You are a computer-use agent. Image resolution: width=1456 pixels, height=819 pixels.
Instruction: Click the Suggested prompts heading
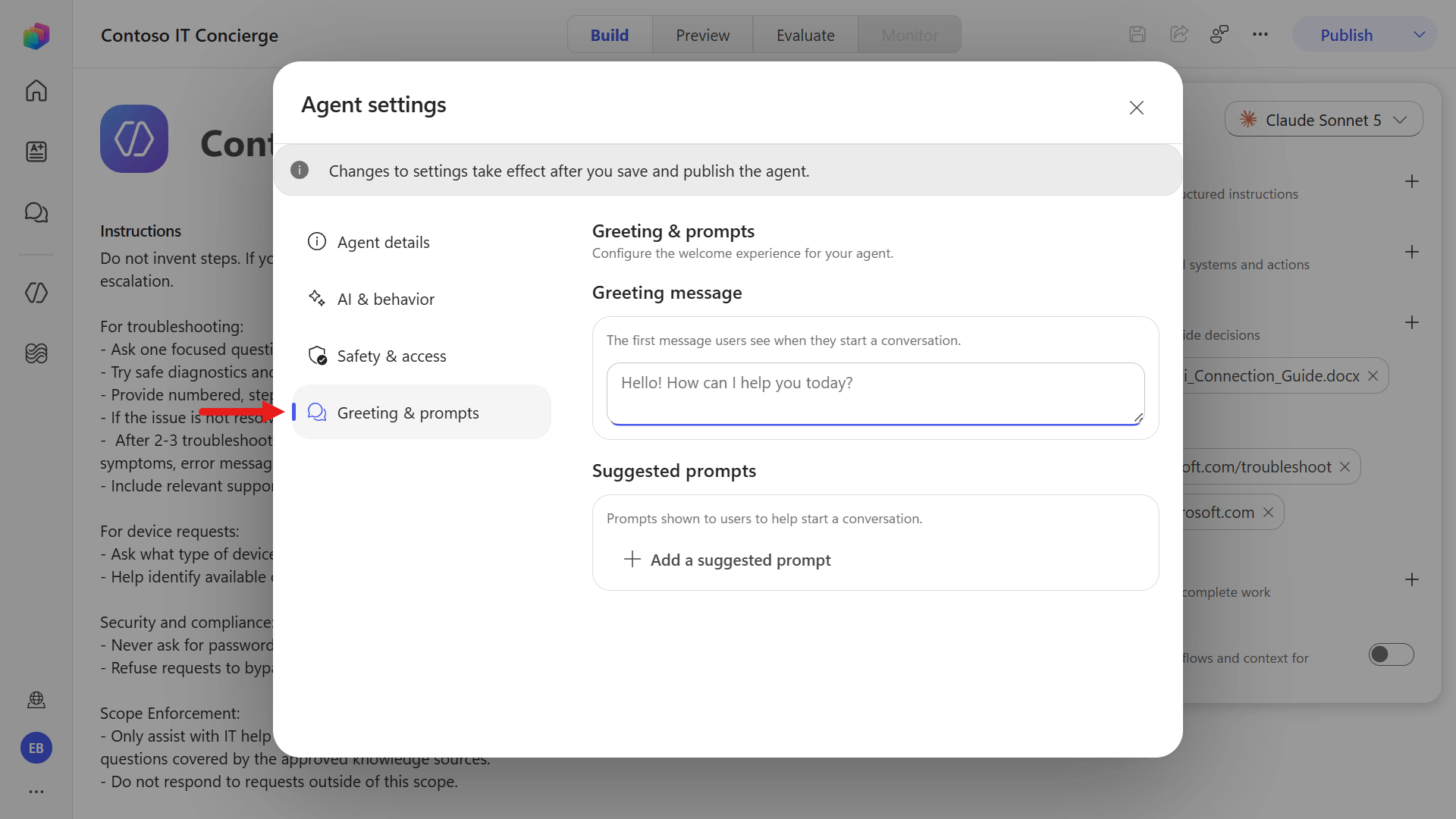(673, 471)
